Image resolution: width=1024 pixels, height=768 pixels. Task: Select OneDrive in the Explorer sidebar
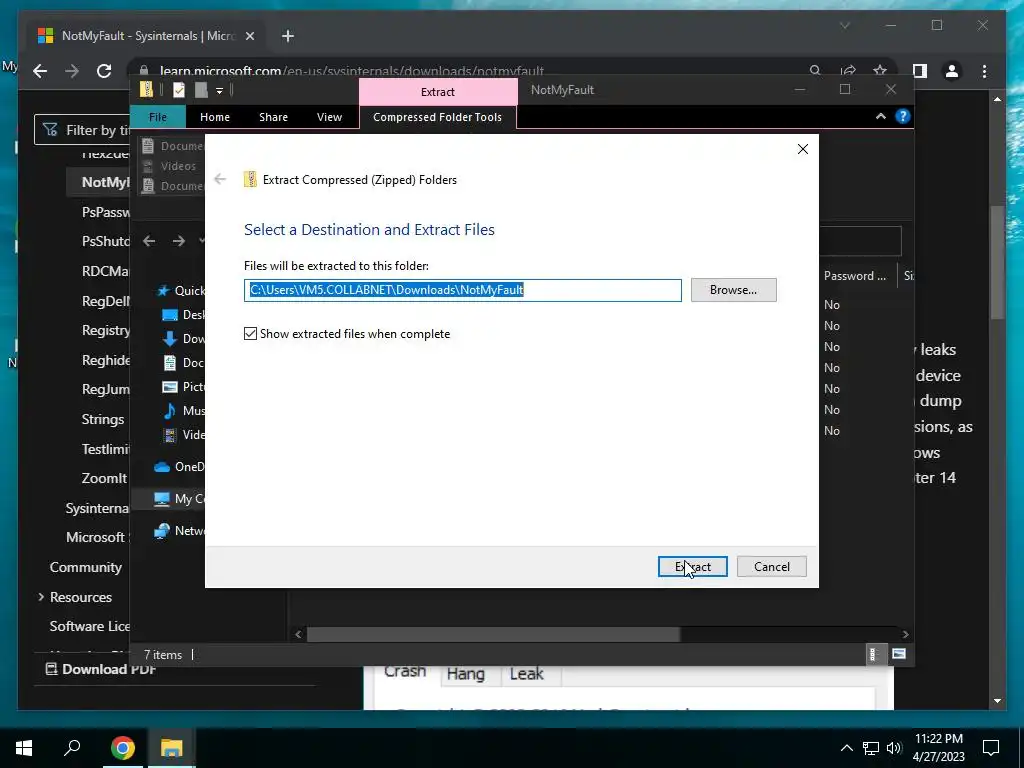[x=179, y=466]
